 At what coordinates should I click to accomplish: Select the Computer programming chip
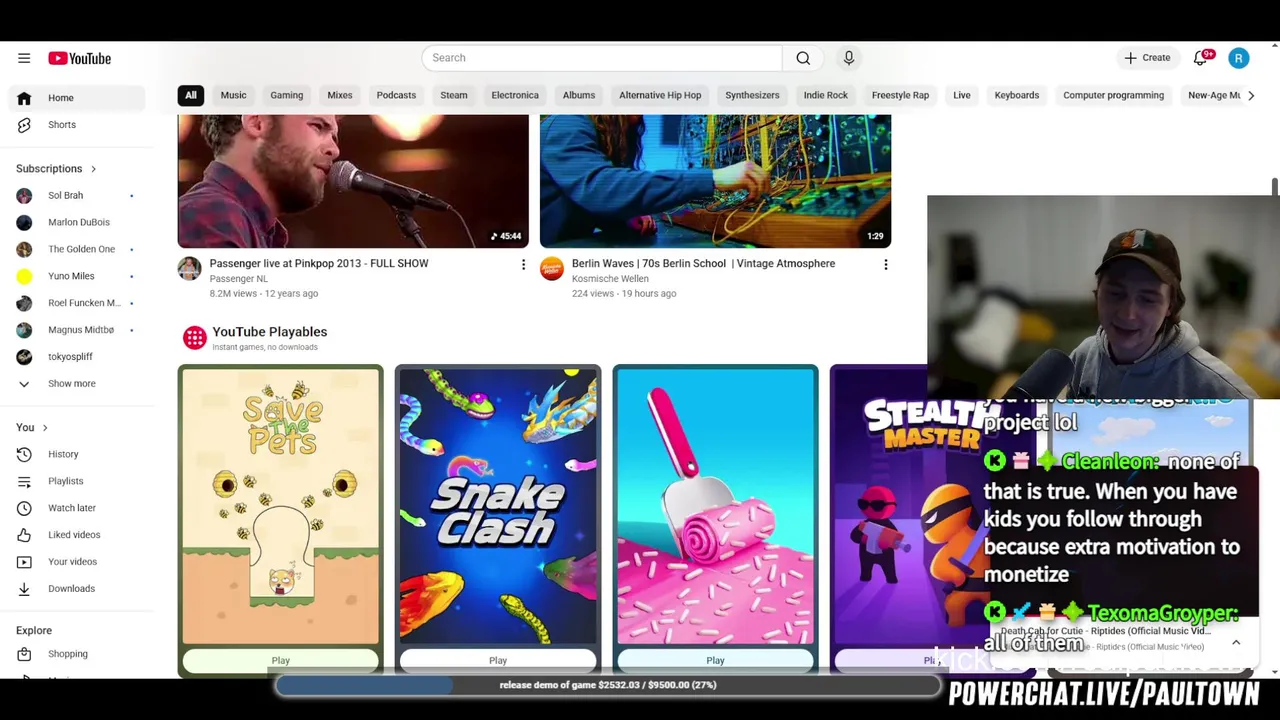coord(1113,95)
